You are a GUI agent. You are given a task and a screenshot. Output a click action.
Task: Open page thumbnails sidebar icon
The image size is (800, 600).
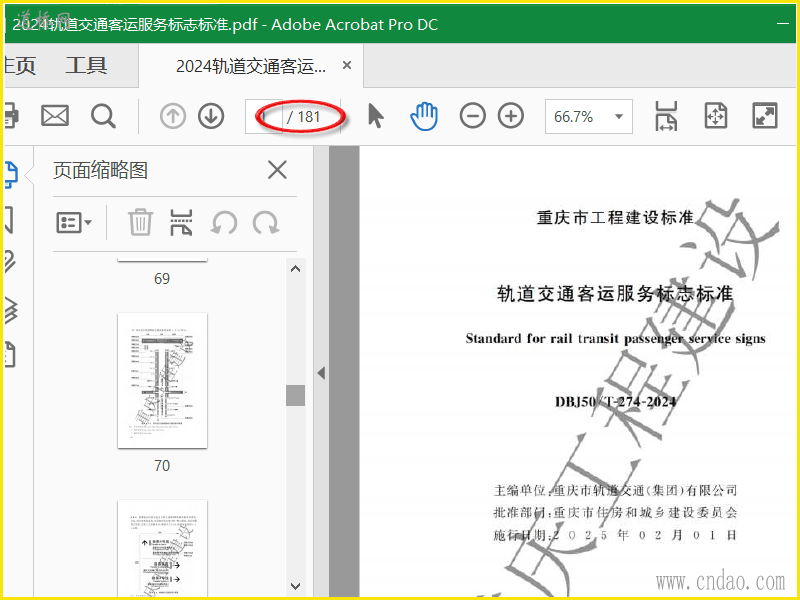coord(11,174)
